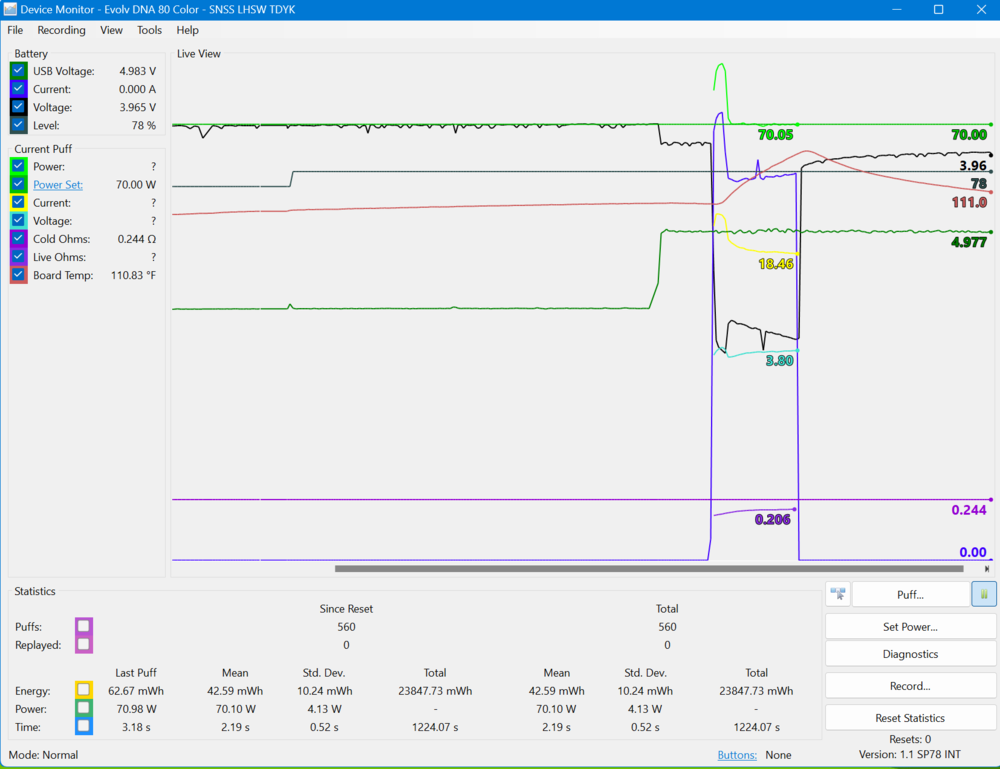Maximize the Device Monitor window
The height and width of the screenshot is (769, 1000).
pyautogui.click(x=938, y=10)
